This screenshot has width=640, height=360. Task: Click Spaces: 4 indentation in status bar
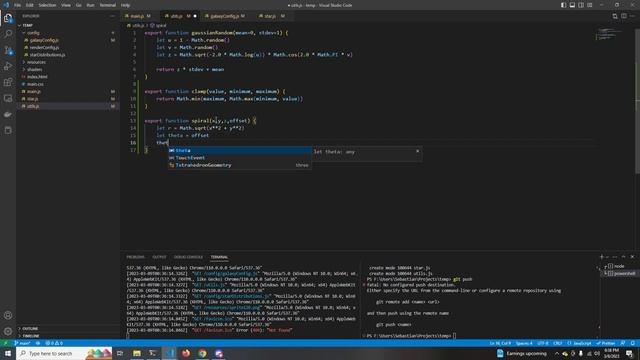(524, 343)
